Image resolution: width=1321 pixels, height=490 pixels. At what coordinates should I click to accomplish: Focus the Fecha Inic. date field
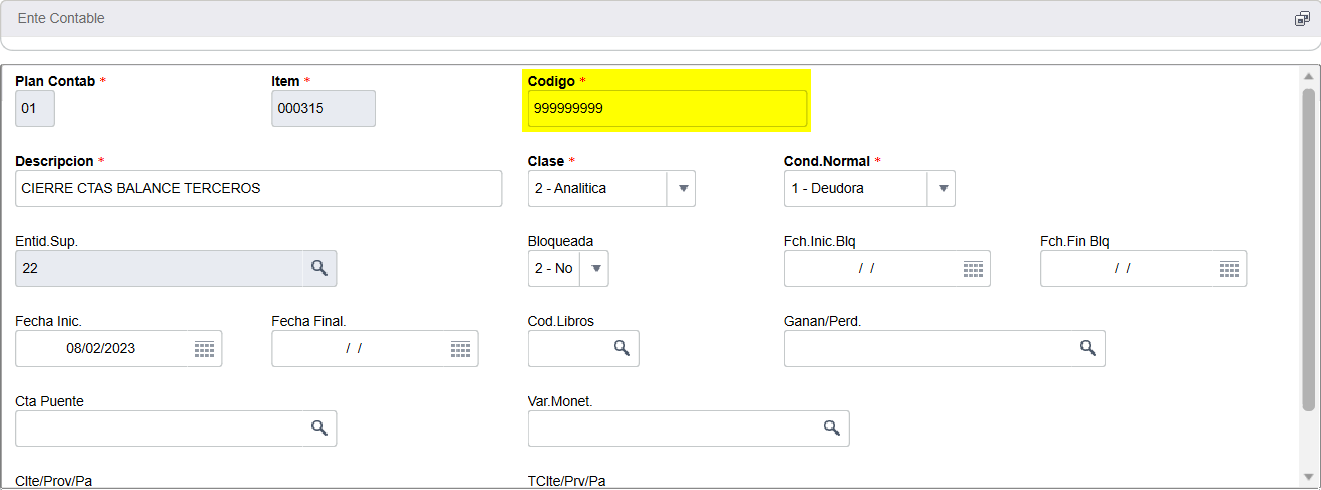click(x=100, y=349)
